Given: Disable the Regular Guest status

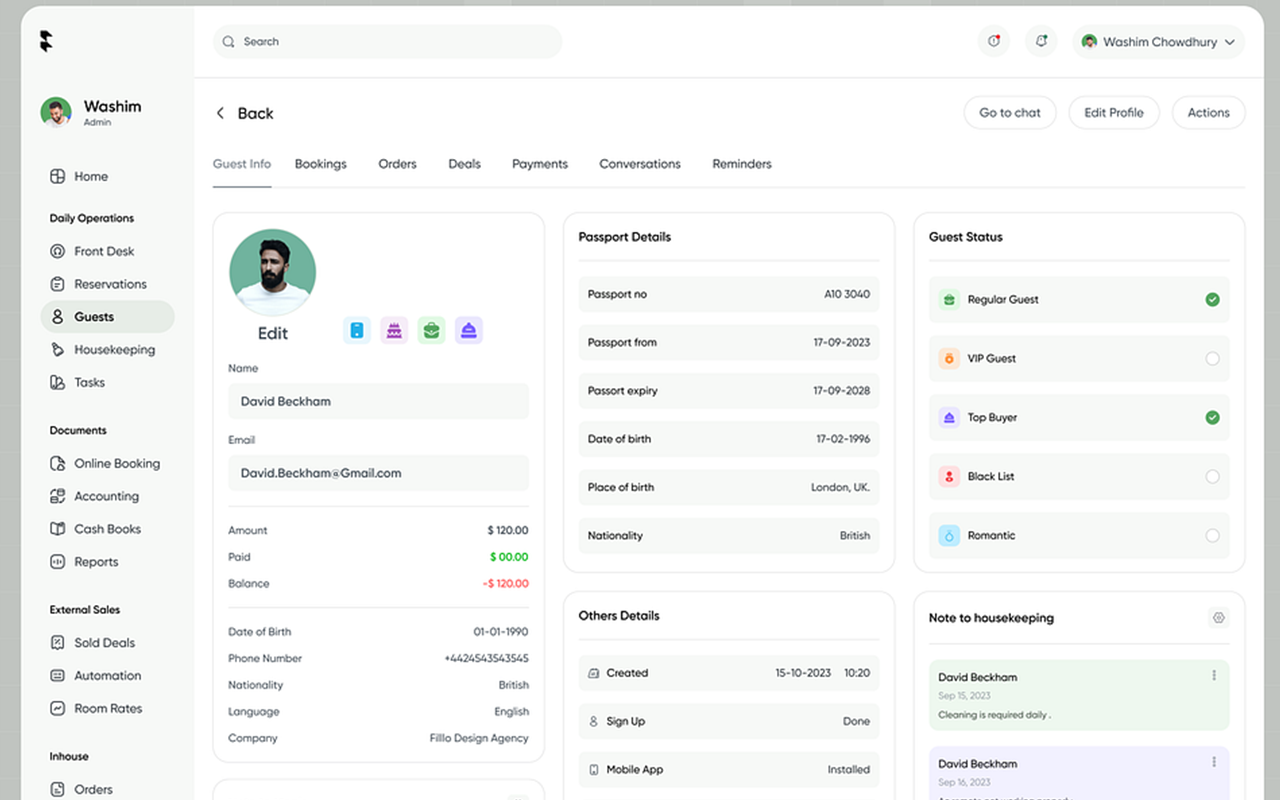Looking at the screenshot, I should click(x=1212, y=299).
